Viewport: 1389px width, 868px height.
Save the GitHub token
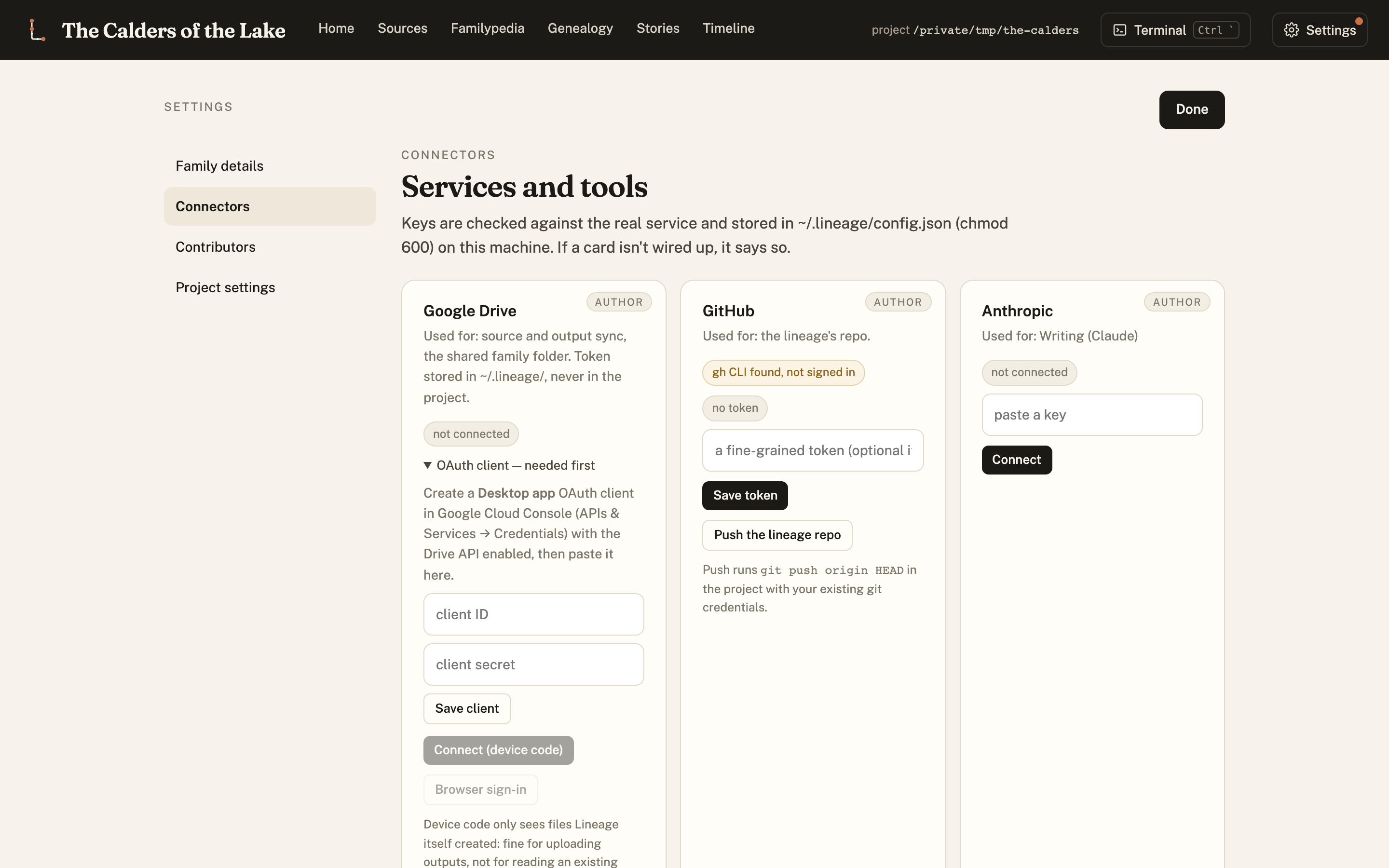[745, 495]
